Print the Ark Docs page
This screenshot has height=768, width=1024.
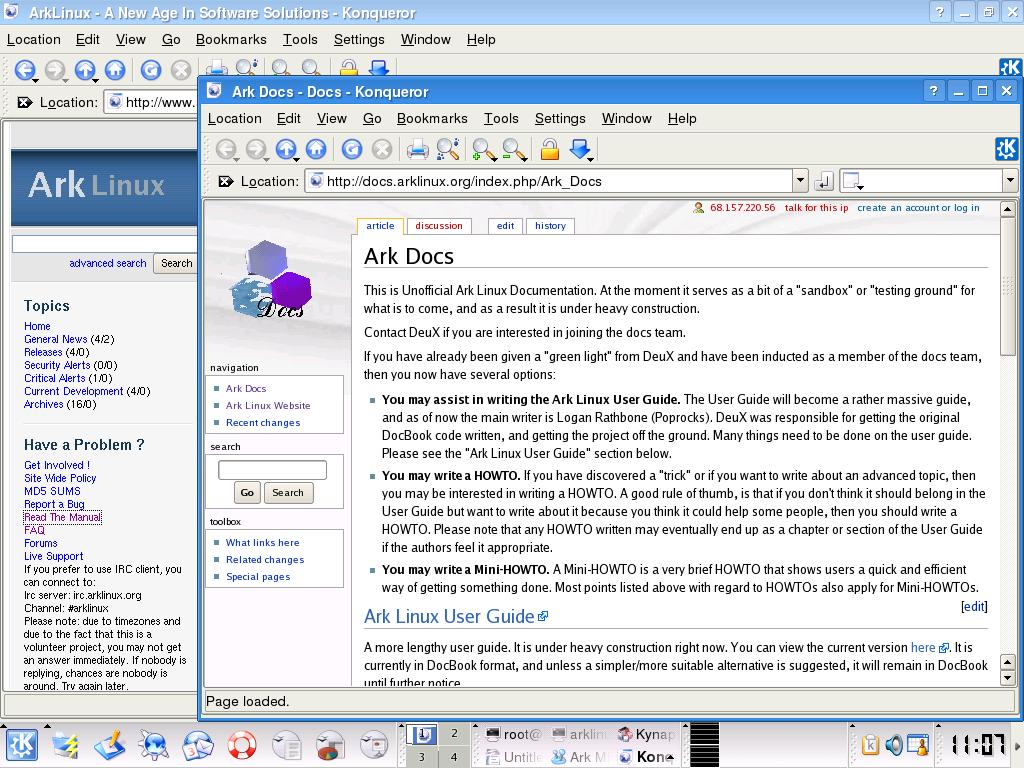(417, 150)
